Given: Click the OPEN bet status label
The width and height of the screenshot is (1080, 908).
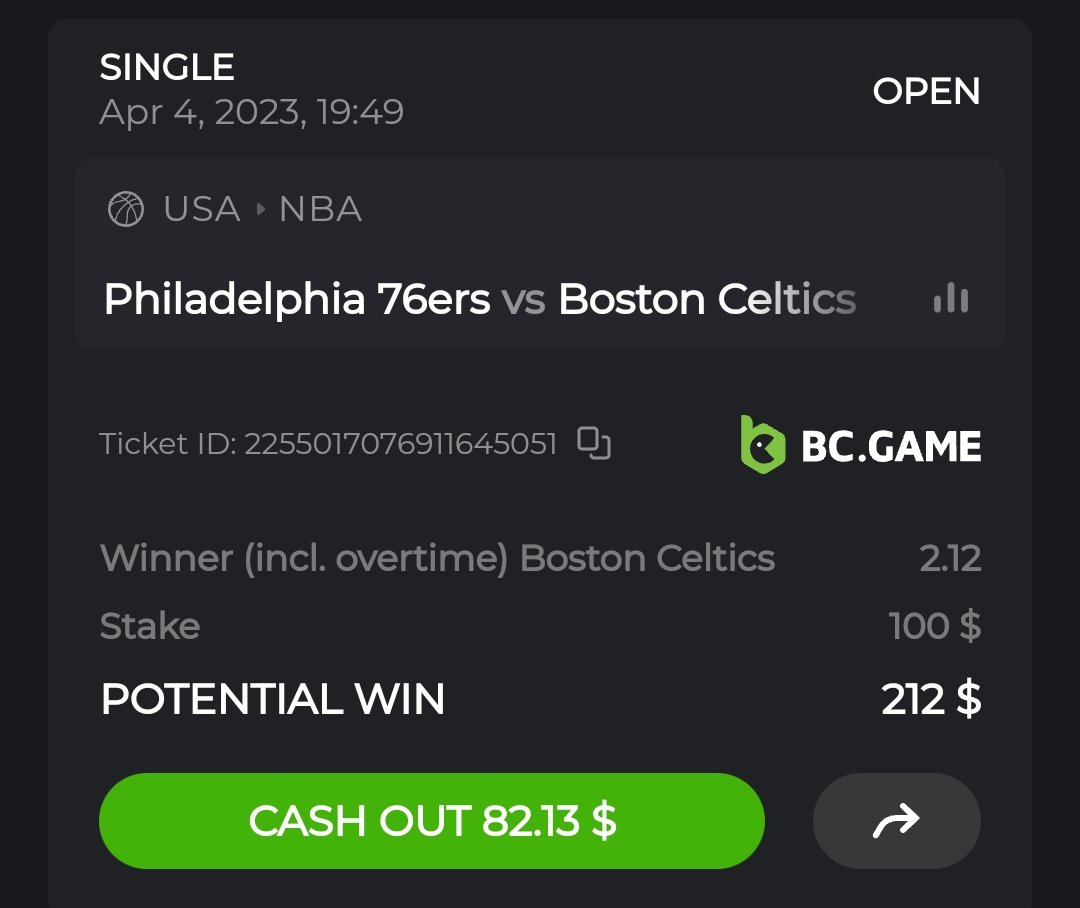Looking at the screenshot, I should pyautogui.click(x=926, y=92).
